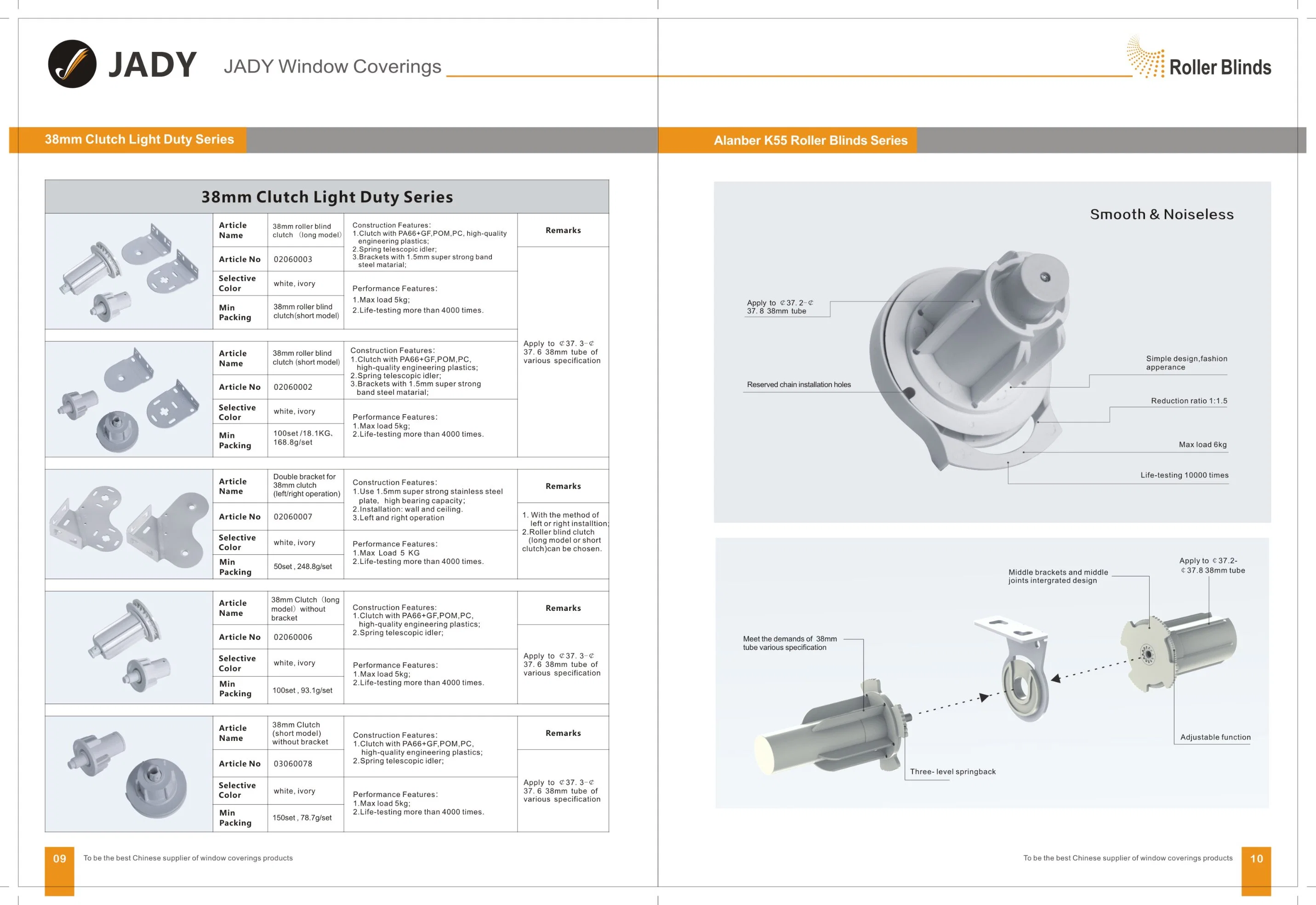Click article number 03060078

(292, 763)
